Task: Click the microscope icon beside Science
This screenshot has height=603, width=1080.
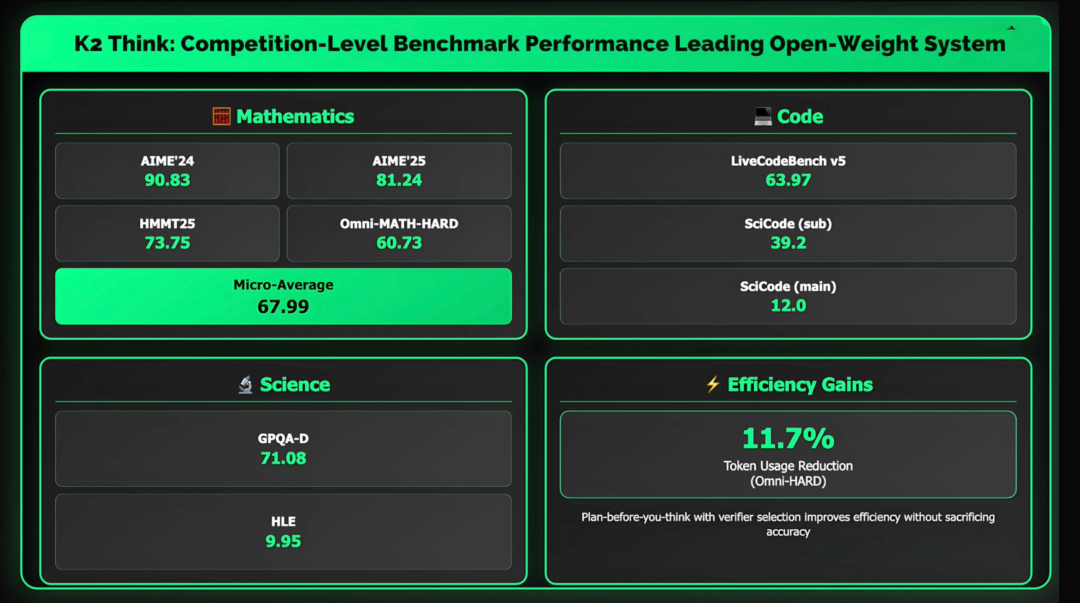Action: click(245, 385)
